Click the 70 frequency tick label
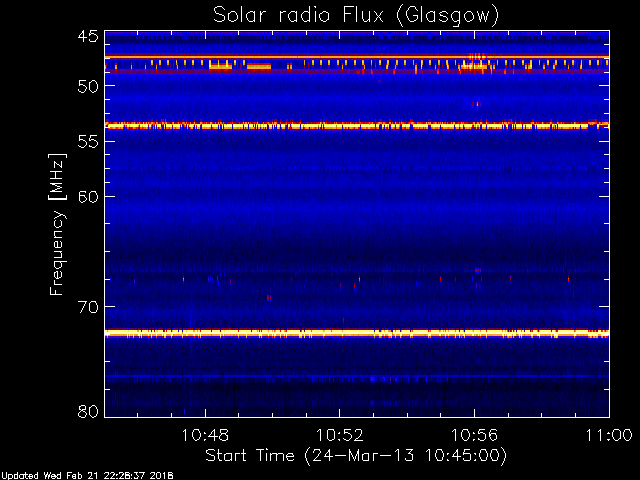640x480 pixels. 88,307
